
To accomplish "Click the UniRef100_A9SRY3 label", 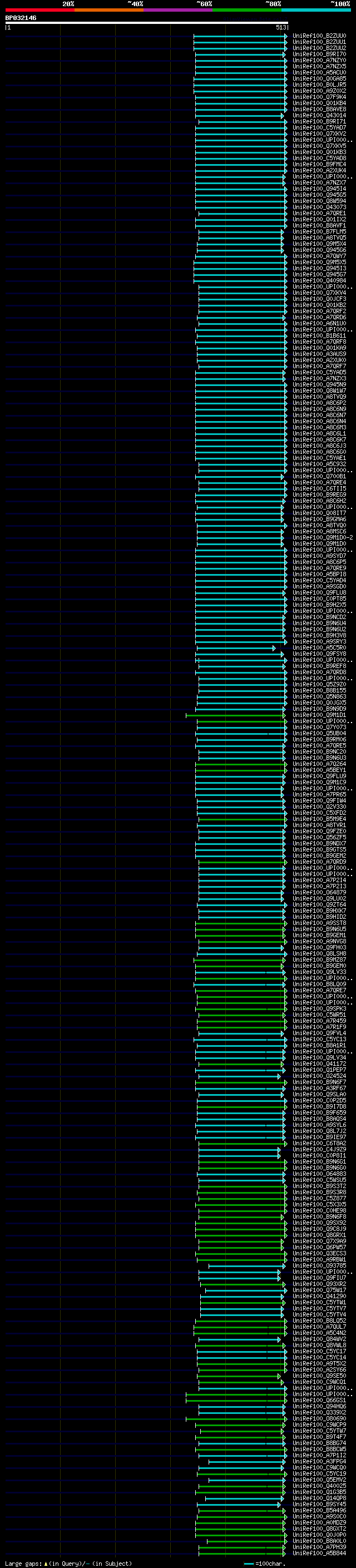I will coord(319,641).
